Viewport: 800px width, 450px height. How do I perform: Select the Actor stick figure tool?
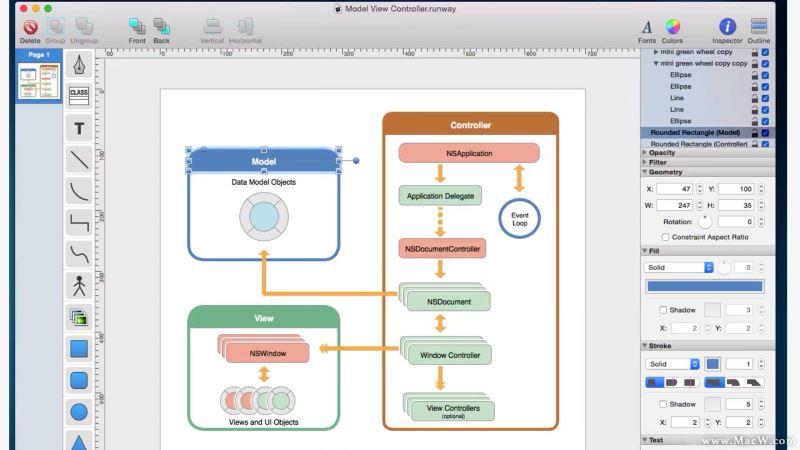79,286
